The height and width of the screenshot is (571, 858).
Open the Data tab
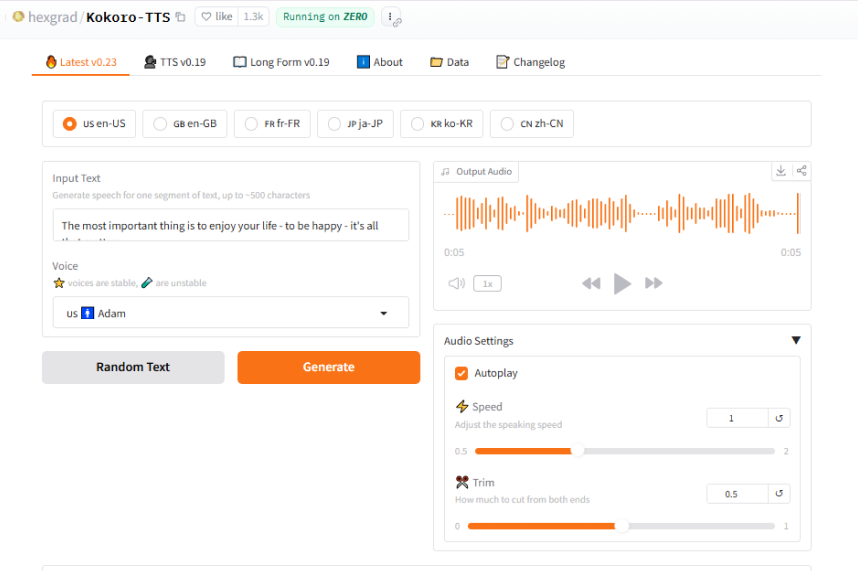pos(449,62)
